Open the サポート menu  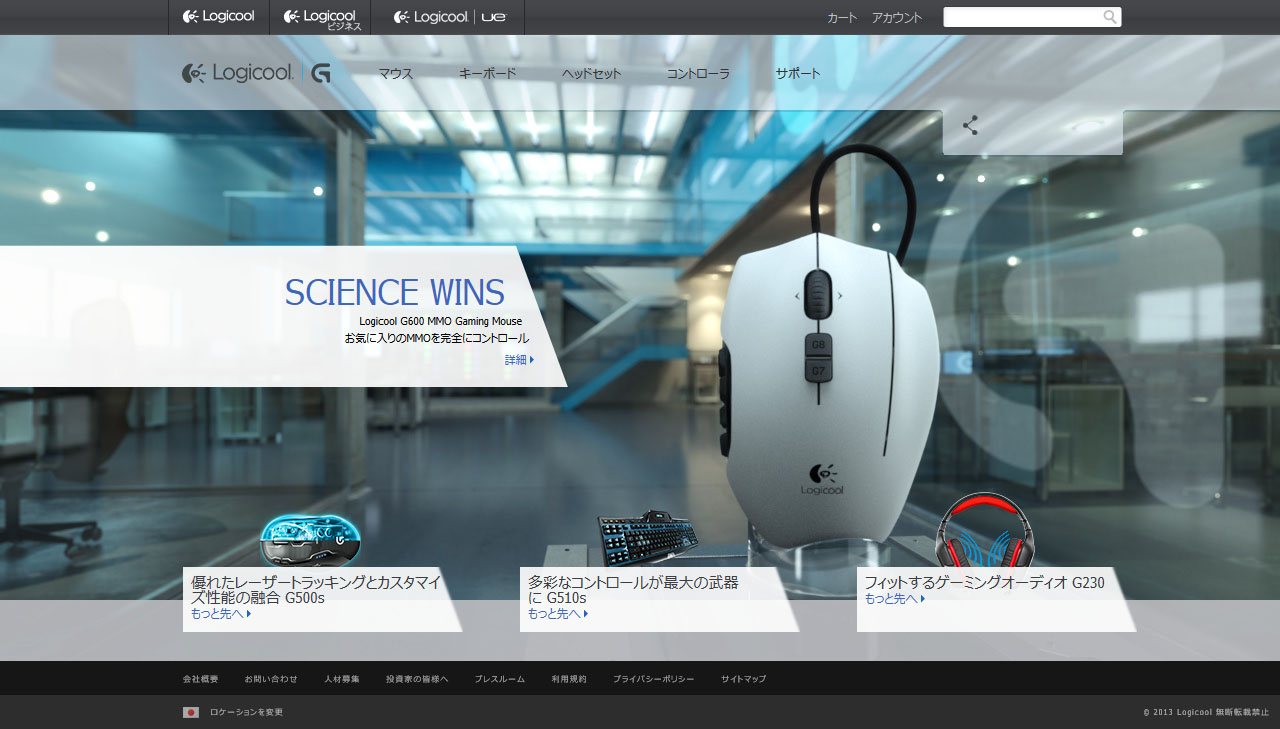[798, 74]
